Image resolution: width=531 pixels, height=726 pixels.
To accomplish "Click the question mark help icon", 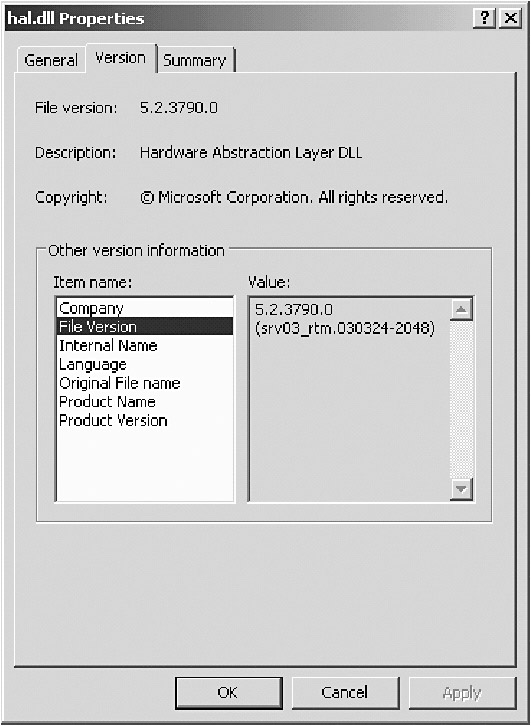I will coord(485,19).
